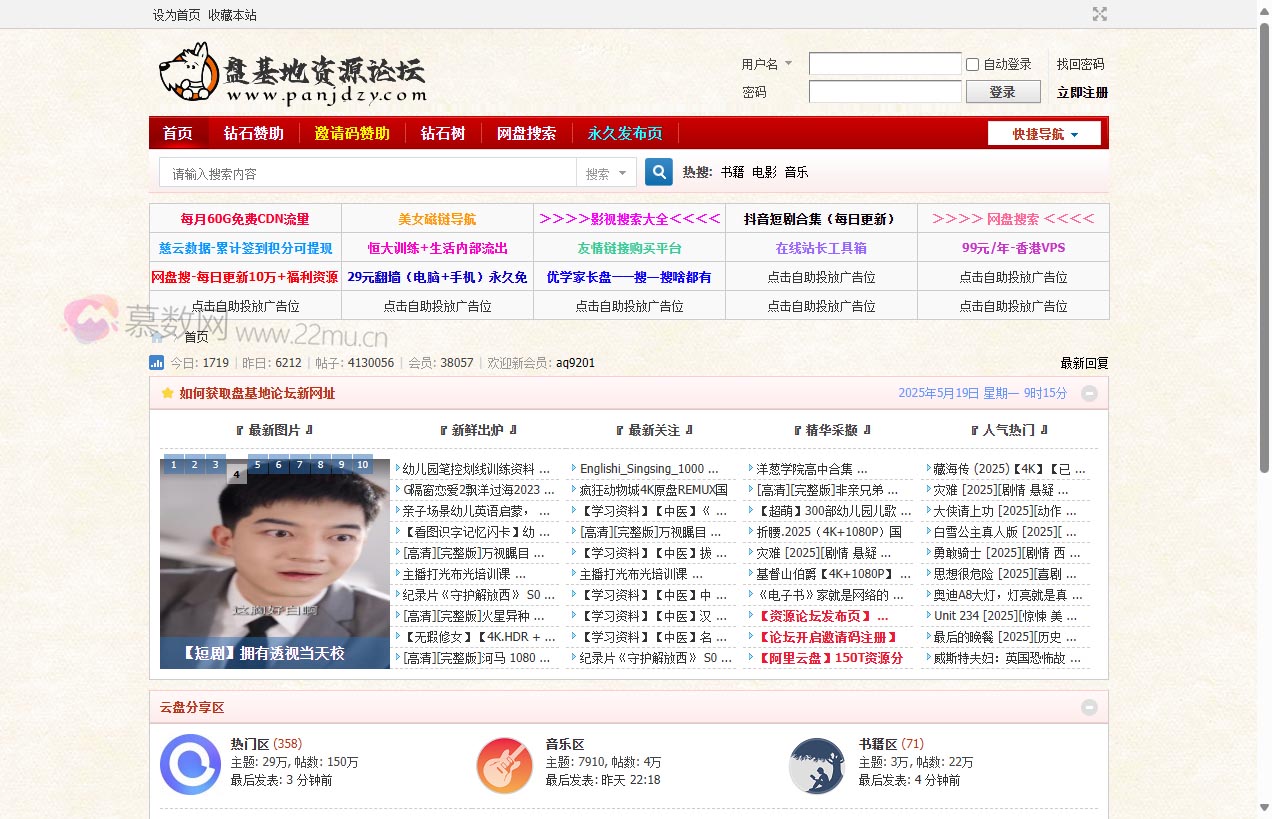
Task: Open the 用户名 dropdown arrow
Action: 789,64
